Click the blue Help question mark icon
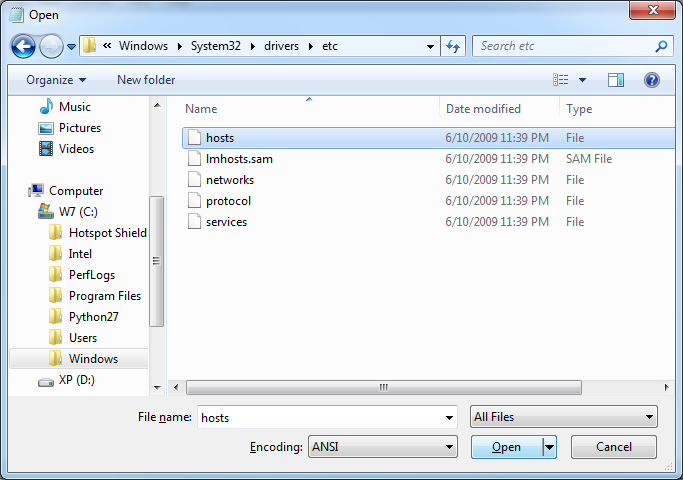The height and width of the screenshot is (480, 683). pyautogui.click(x=652, y=80)
